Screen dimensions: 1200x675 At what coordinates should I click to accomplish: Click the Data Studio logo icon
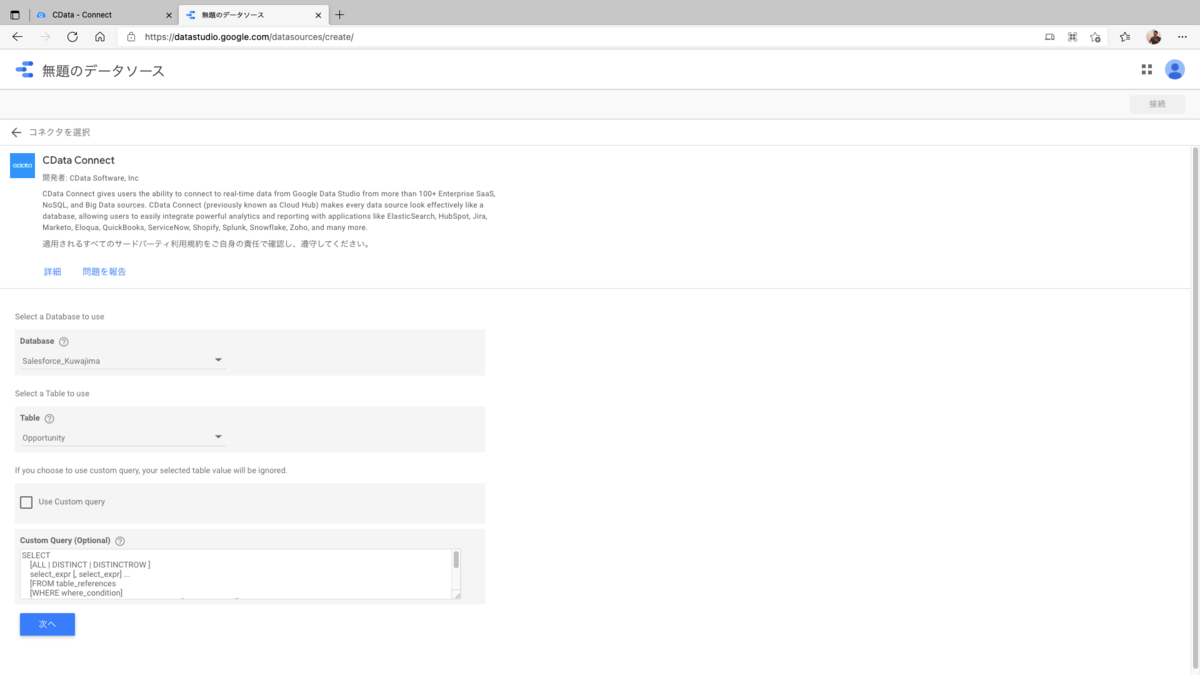tap(24, 70)
